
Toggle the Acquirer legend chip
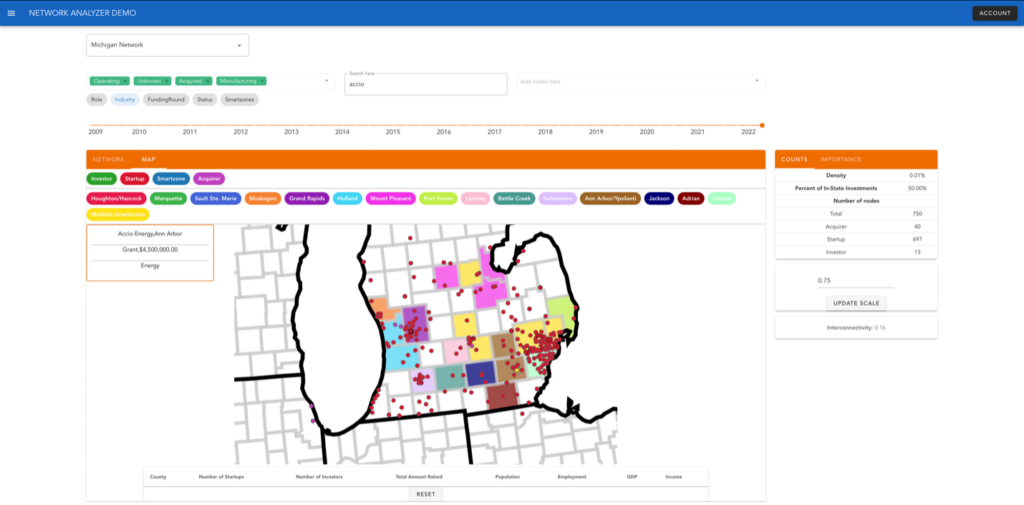209,178
